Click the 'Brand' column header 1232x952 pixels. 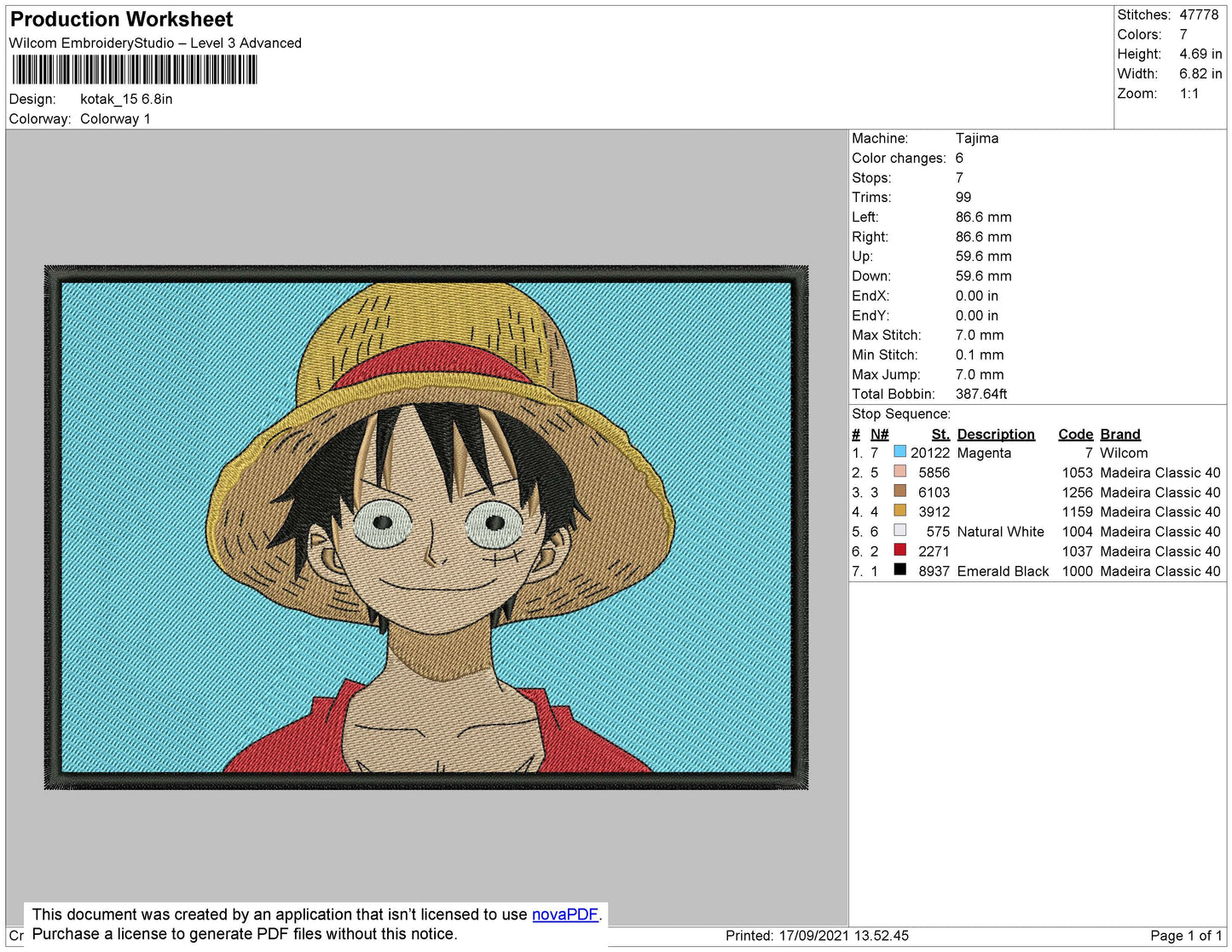(x=1120, y=434)
